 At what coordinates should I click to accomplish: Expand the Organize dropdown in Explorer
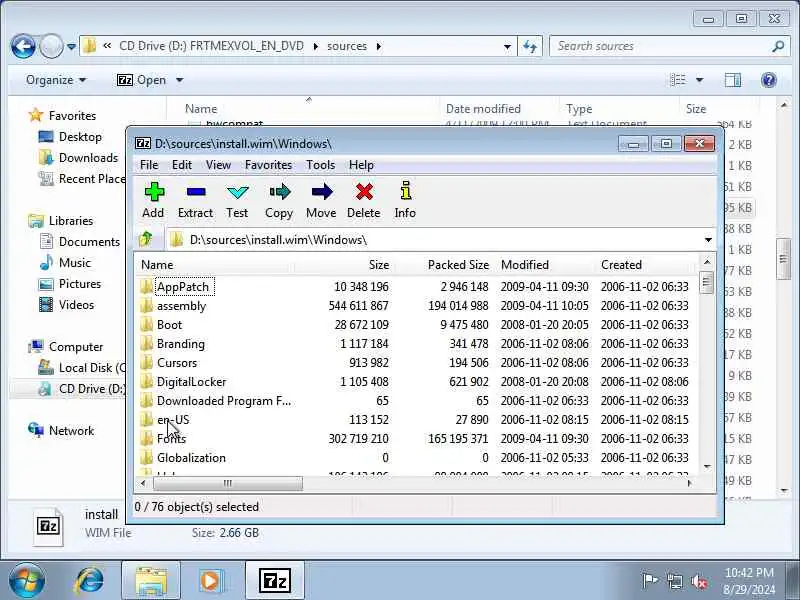coord(56,80)
